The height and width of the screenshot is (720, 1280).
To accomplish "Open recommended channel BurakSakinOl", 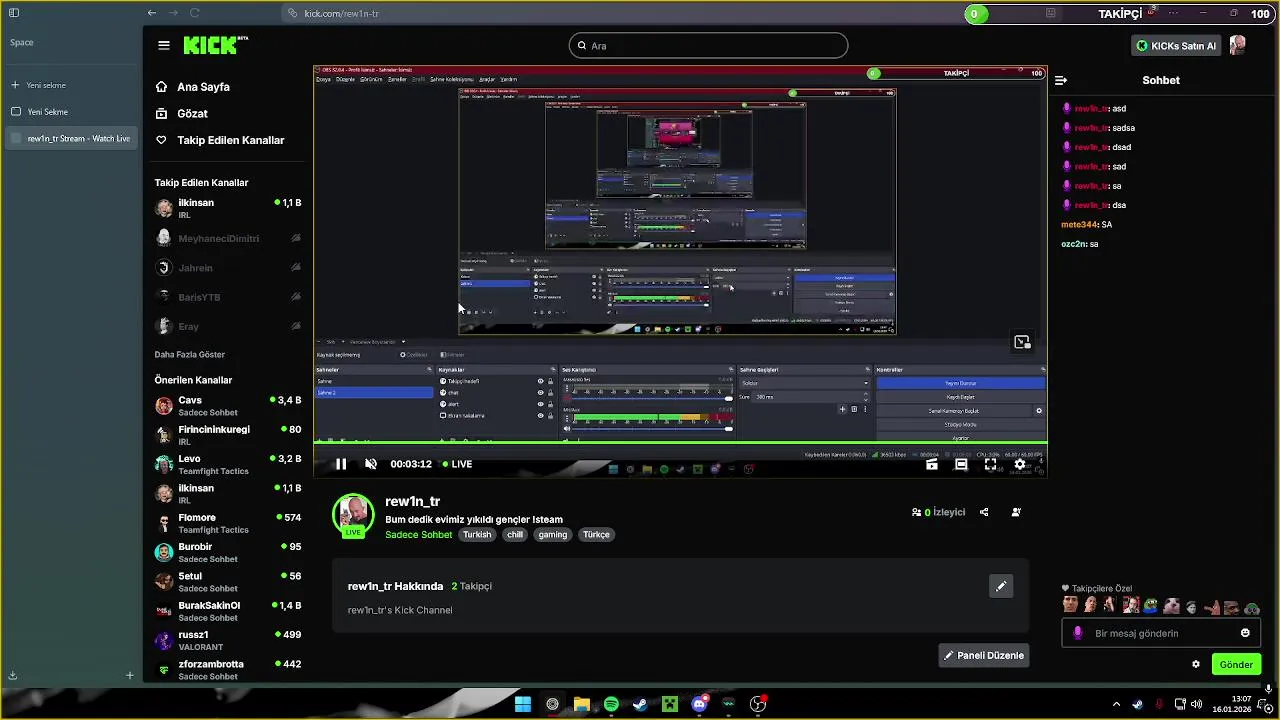I will [228, 611].
